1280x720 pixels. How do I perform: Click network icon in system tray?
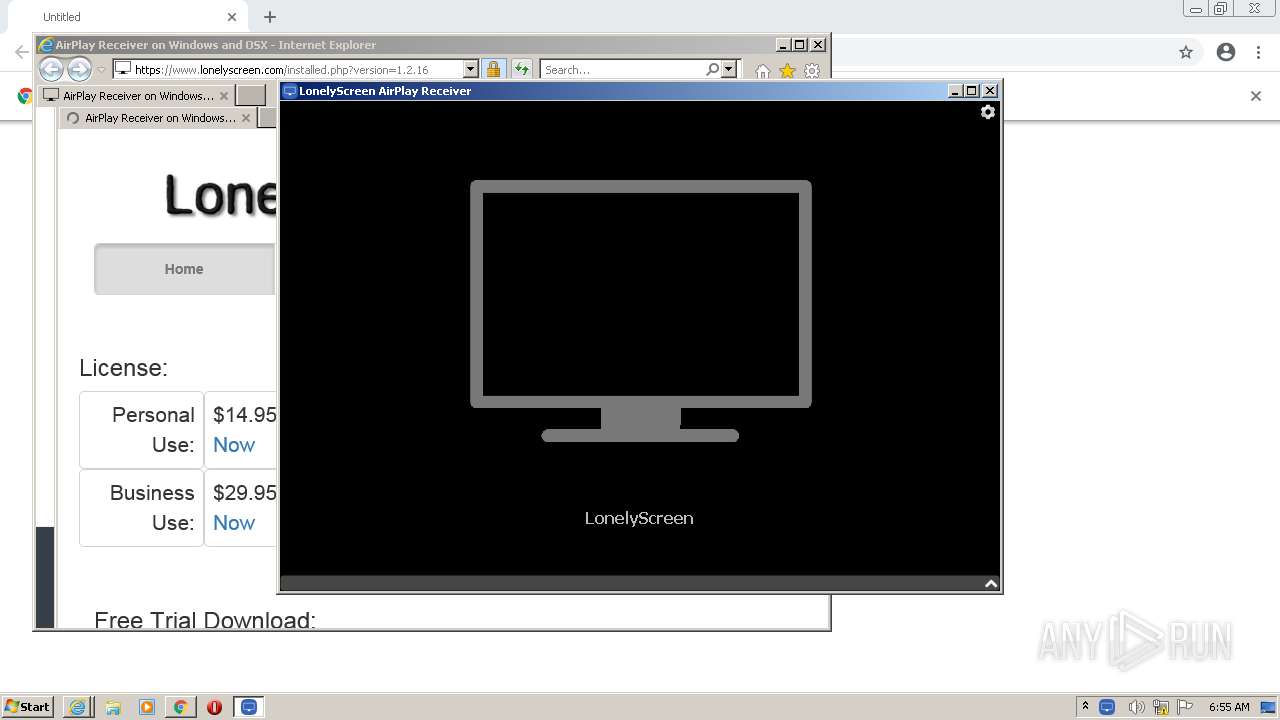click(1161, 707)
